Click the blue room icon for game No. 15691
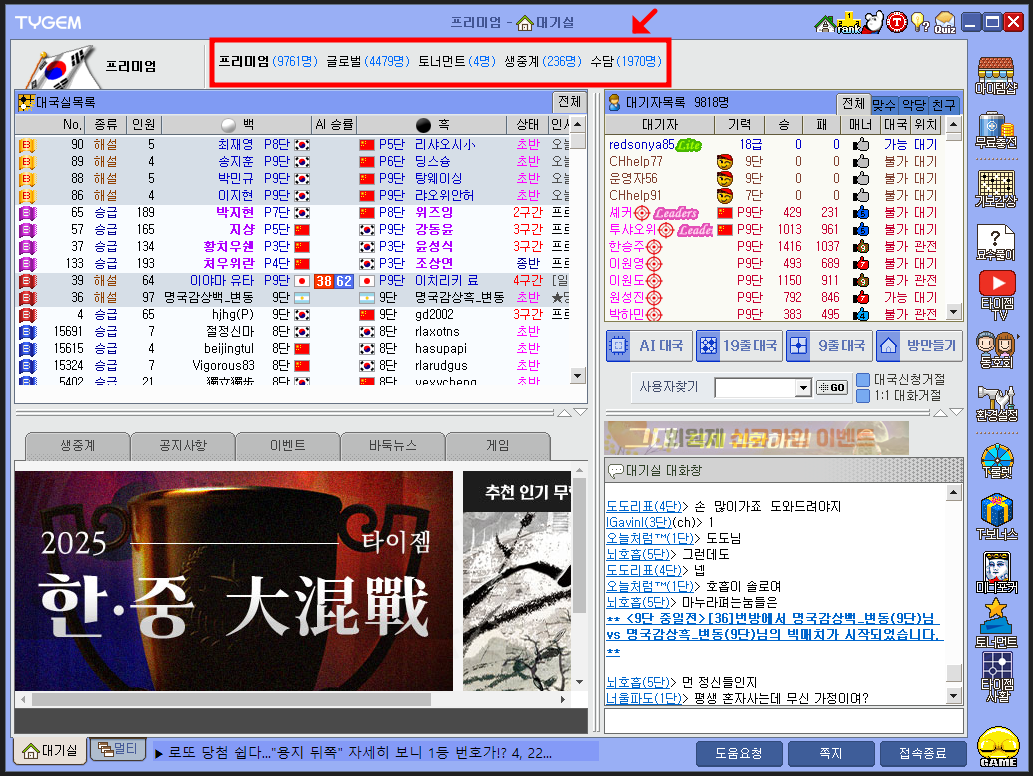This screenshot has height=776, width=1033. point(27,331)
